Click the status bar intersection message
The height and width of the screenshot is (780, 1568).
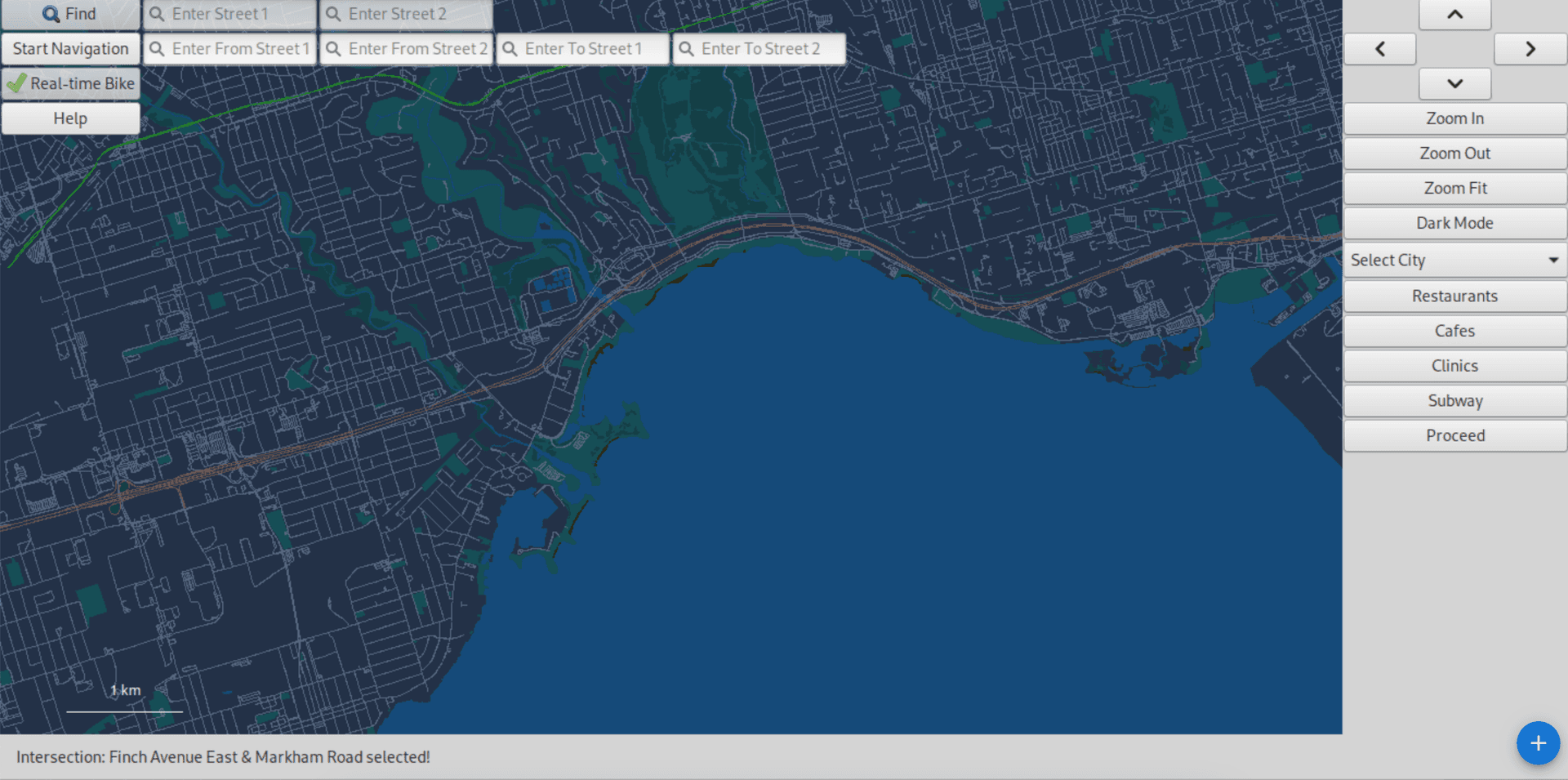223,757
